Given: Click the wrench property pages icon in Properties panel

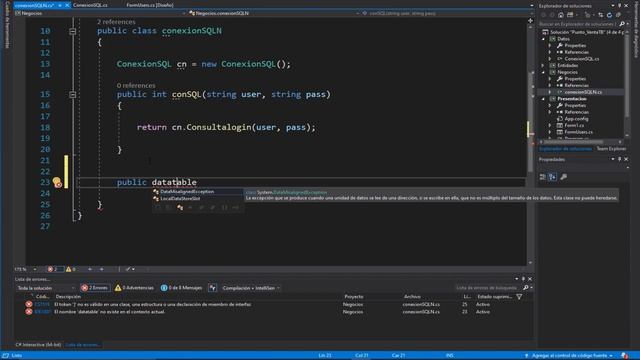Looking at the screenshot, I should click(x=564, y=177).
